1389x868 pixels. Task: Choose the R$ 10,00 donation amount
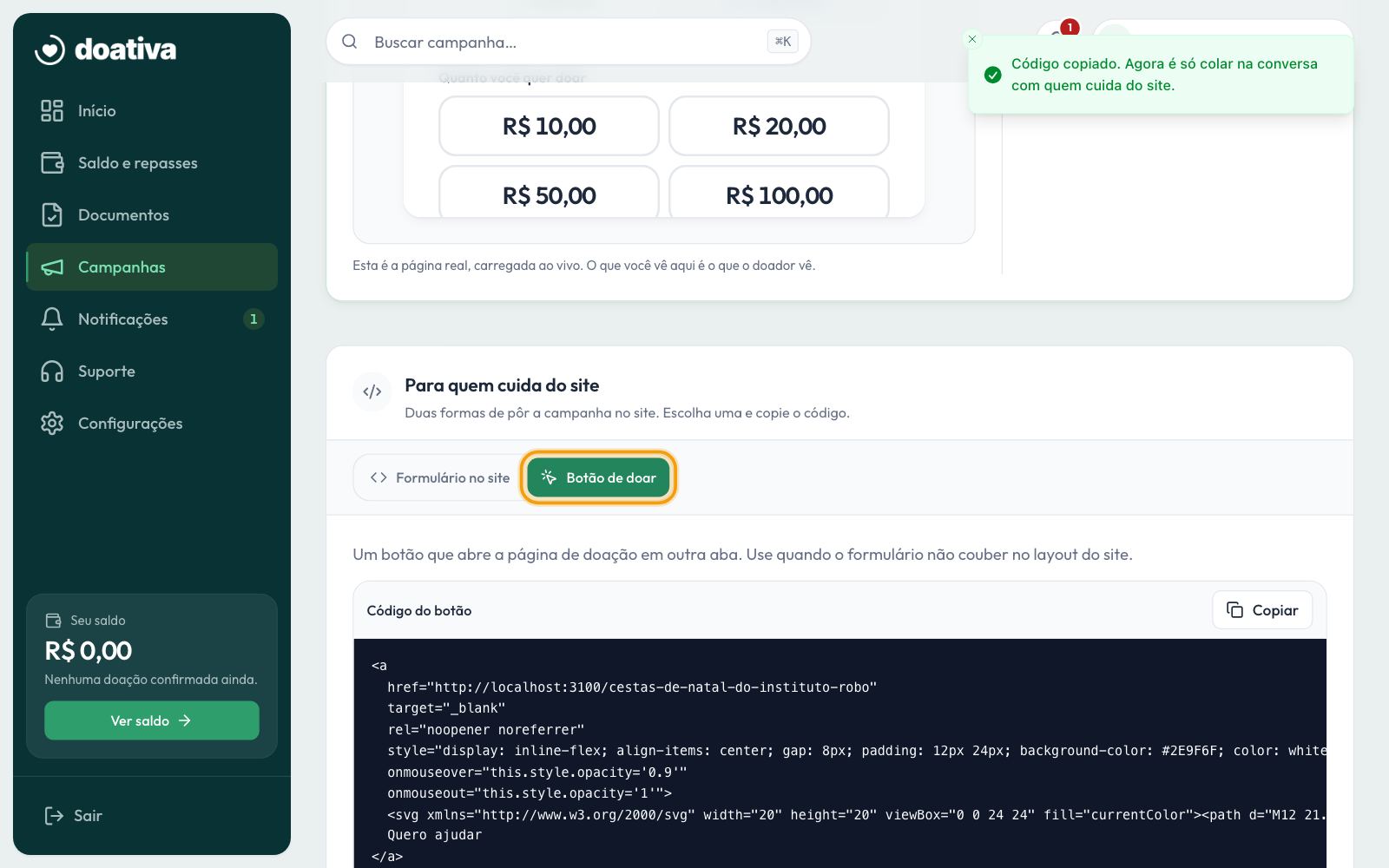(x=549, y=126)
